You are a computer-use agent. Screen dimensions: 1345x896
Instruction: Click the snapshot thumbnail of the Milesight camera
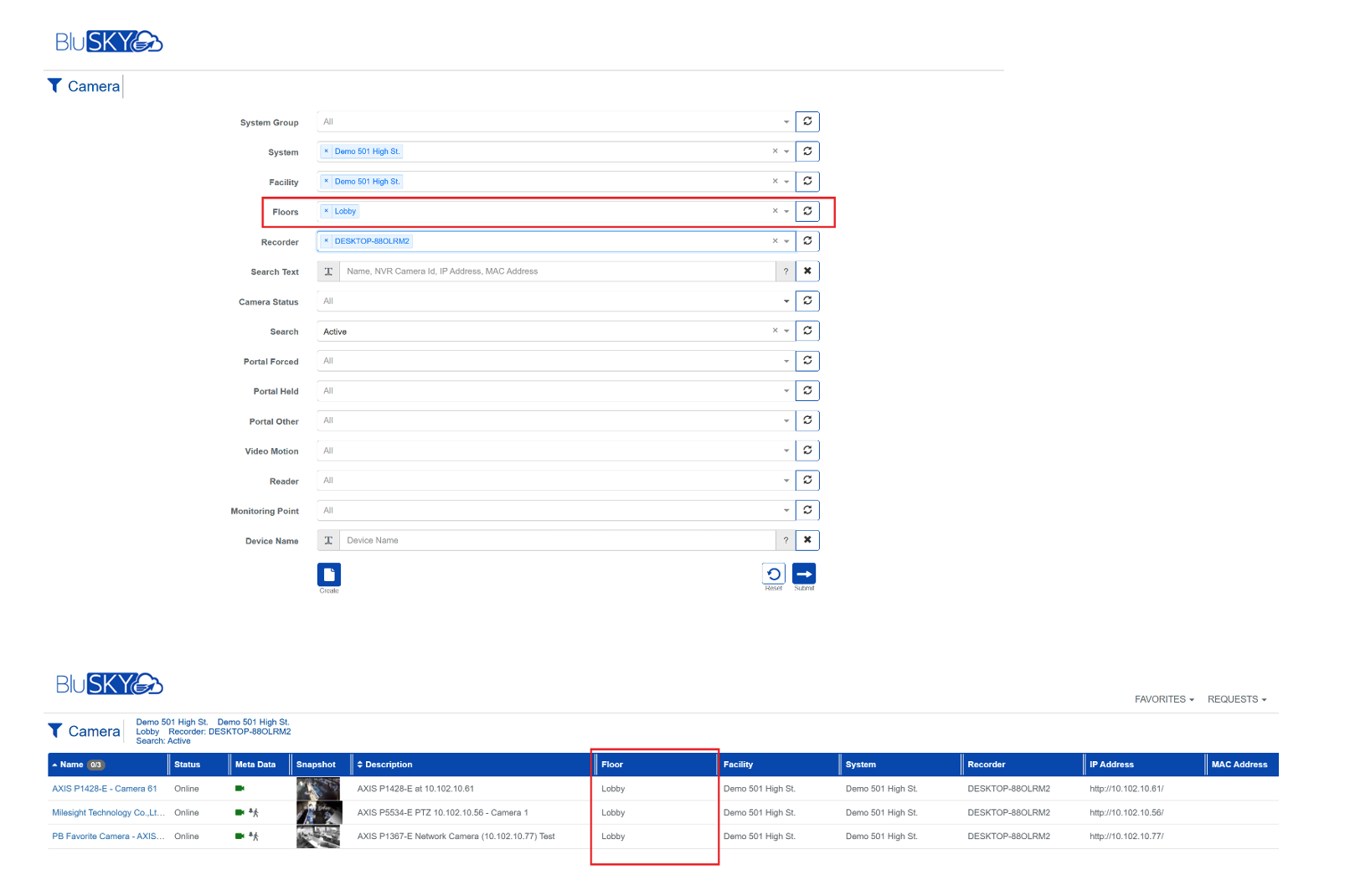pyautogui.click(x=318, y=812)
